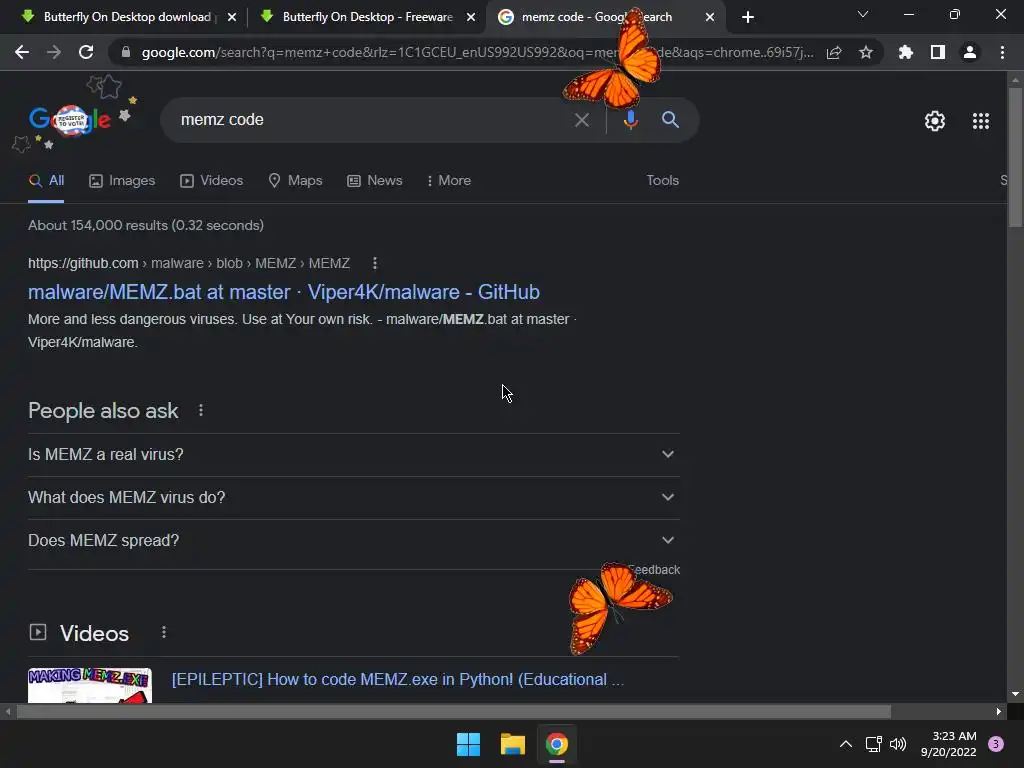1024x768 pixels.
Task: Open the Videos section options menu
Action: tap(164, 632)
